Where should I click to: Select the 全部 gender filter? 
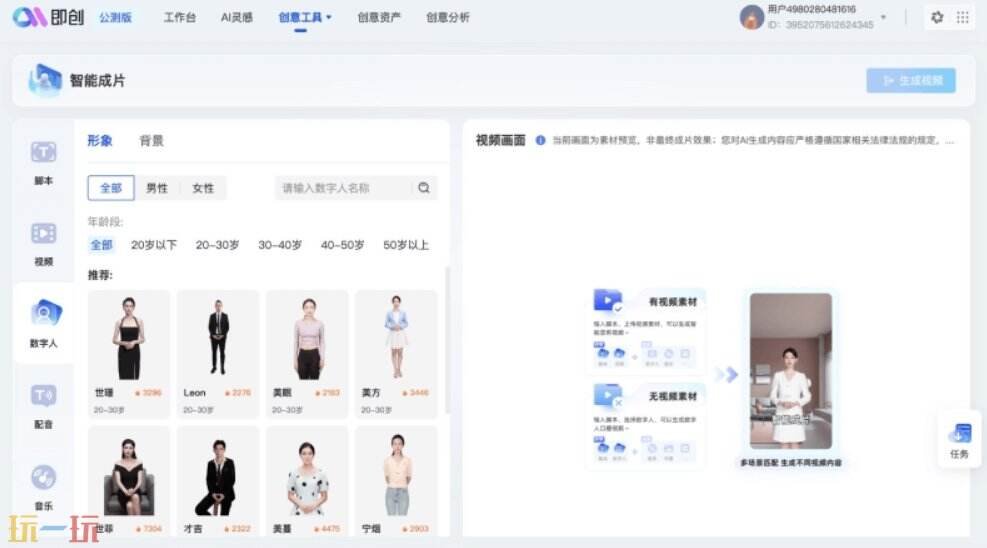pos(111,188)
